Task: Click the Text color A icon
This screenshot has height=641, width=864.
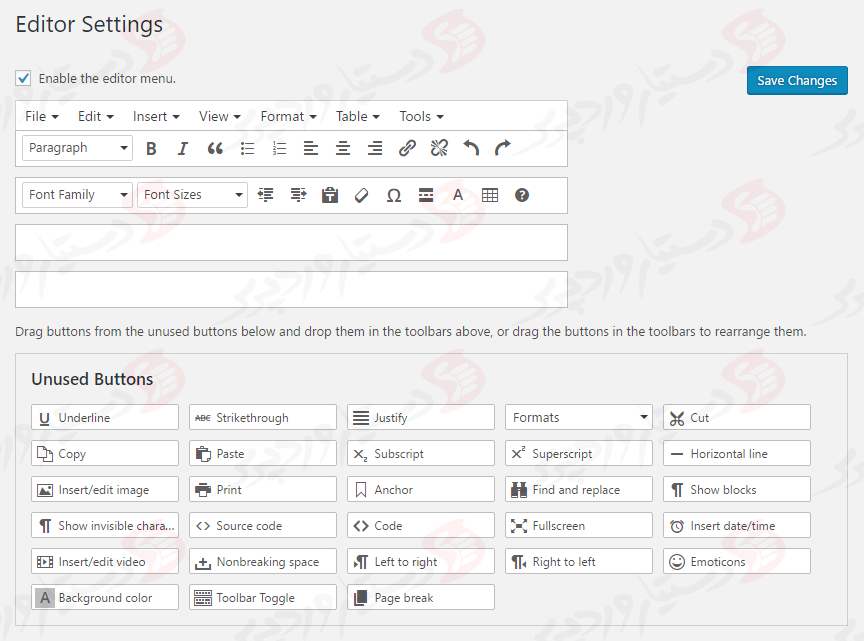Action: click(x=458, y=195)
